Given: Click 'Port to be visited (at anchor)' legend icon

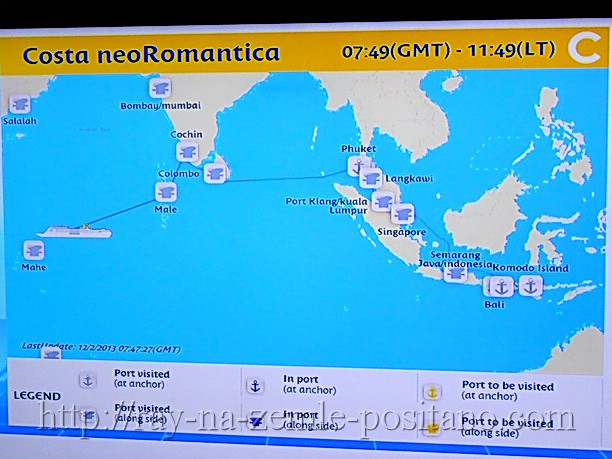Looking at the screenshot, I should [432, 391].
